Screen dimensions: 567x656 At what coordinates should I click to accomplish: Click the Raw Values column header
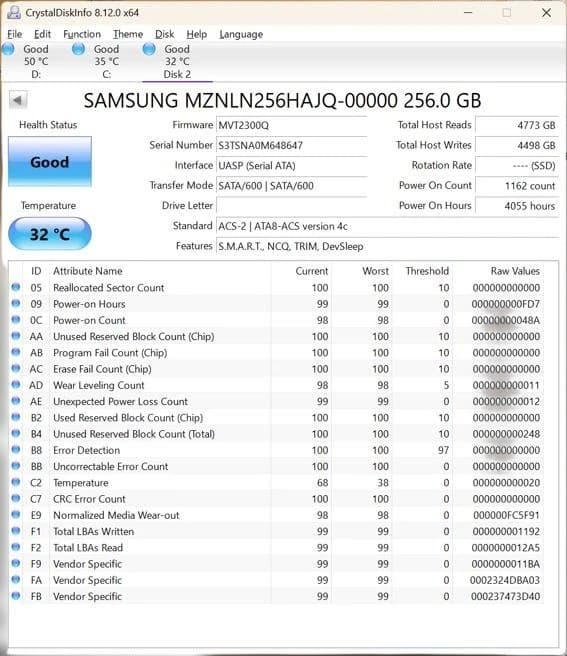pyautogui.click(x=515, y=271)
